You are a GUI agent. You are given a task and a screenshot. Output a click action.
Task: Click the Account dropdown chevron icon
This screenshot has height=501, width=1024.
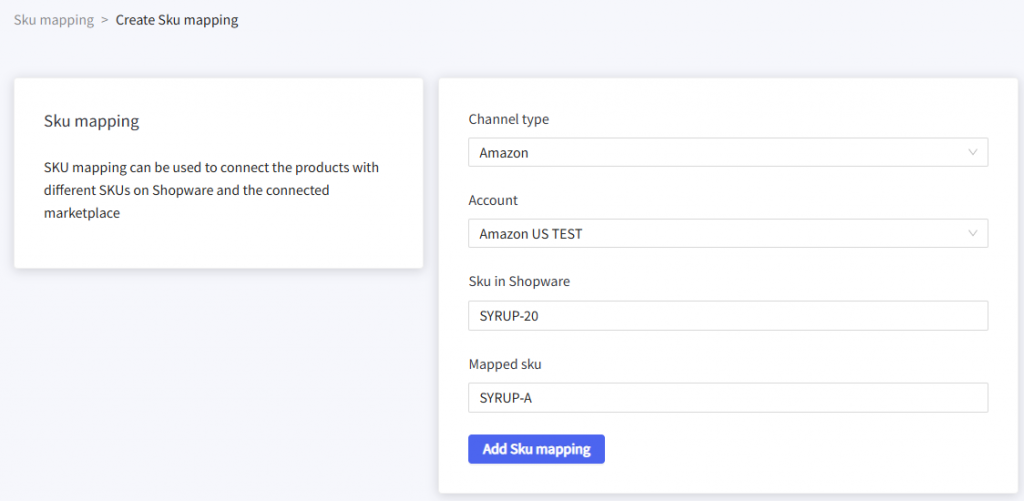pyautogui.click(x=972, y=234)
